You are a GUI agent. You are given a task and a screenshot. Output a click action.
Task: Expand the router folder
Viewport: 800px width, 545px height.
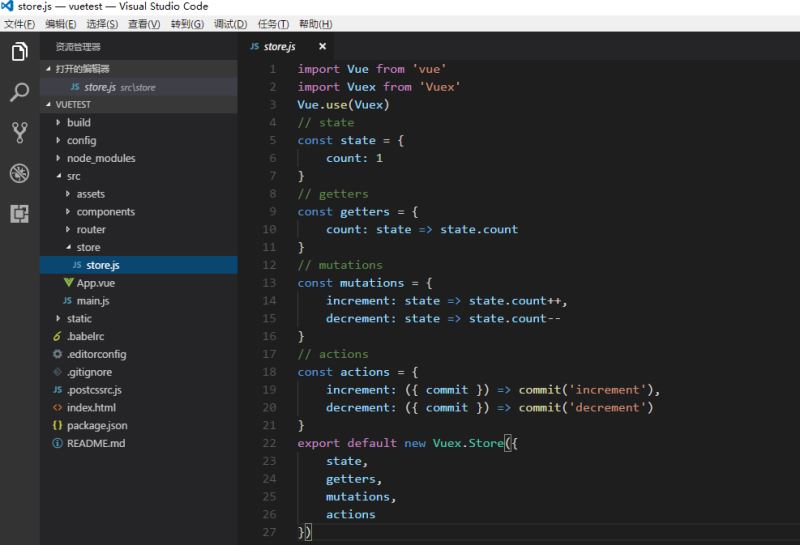pos(68,230)
